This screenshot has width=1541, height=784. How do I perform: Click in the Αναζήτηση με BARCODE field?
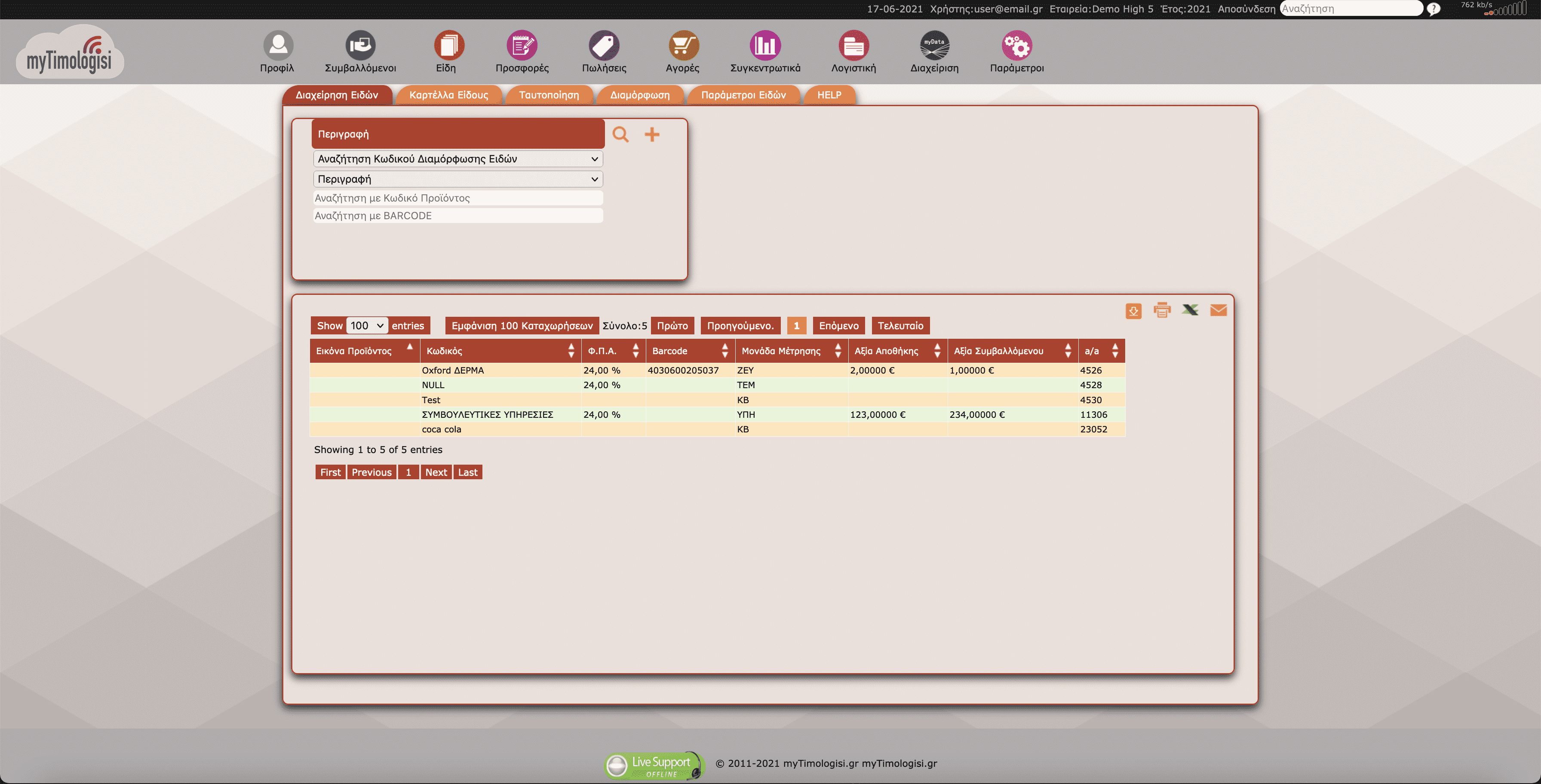[457, 215]
